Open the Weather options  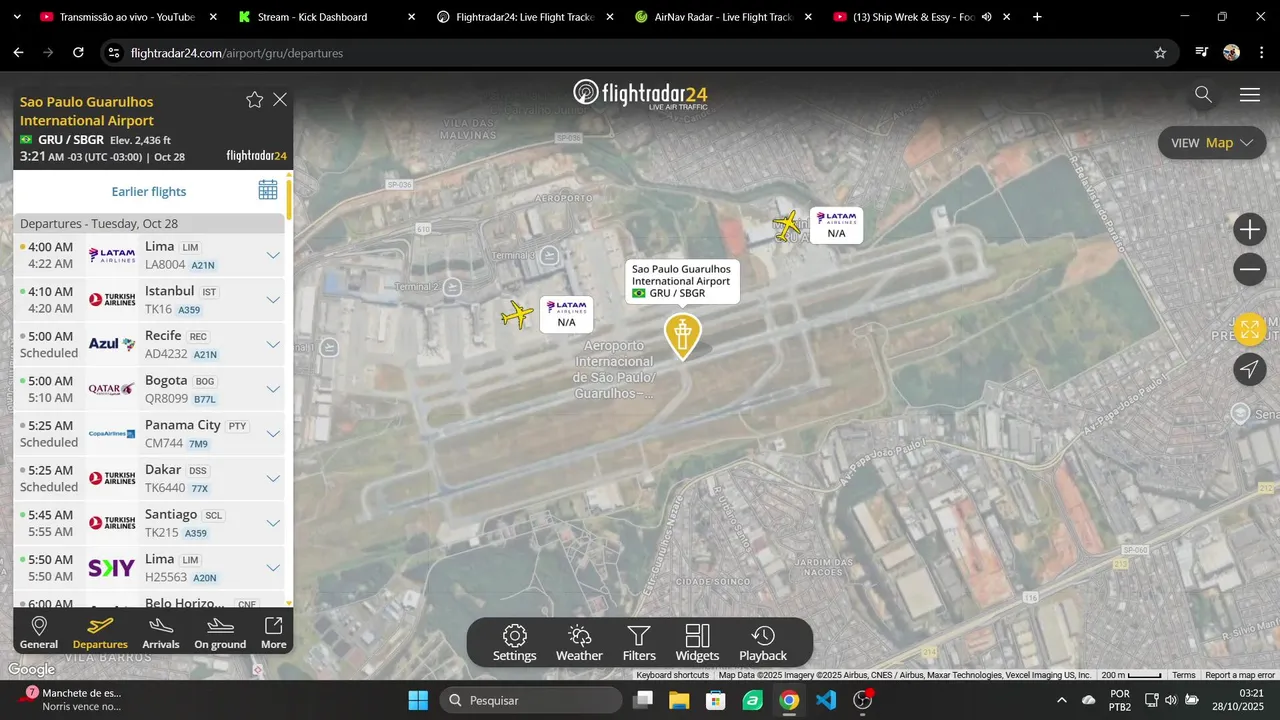[579, 643]
